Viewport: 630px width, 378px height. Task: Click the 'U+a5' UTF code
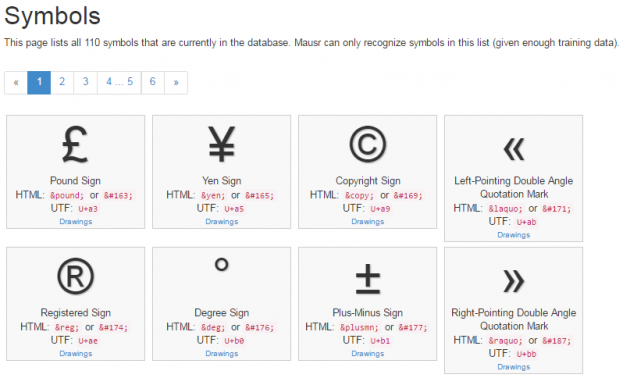pyautogui.click(x=234, y=209)
